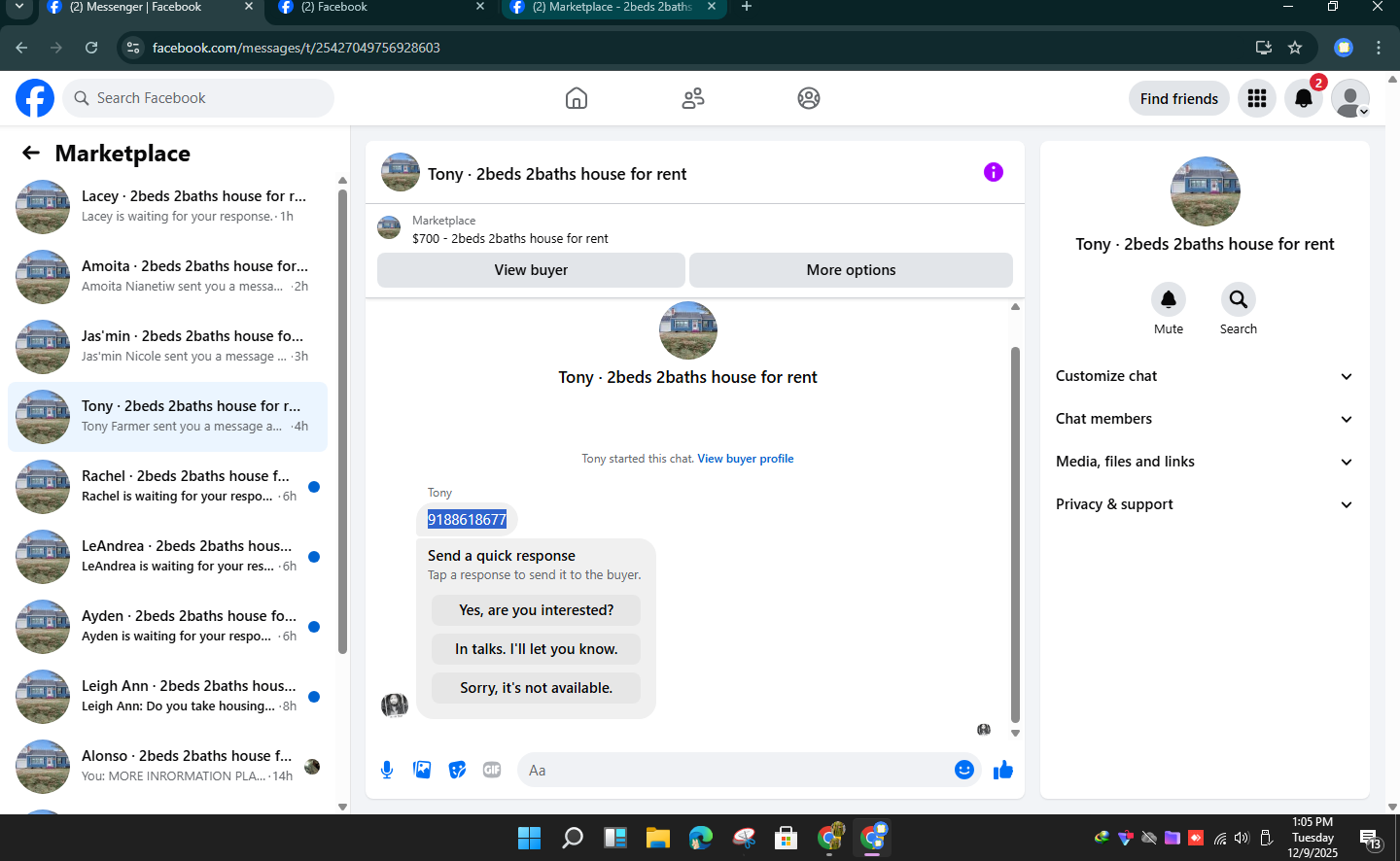
Task: Click the purple conversation information icon
Action: tap(993, 172)
